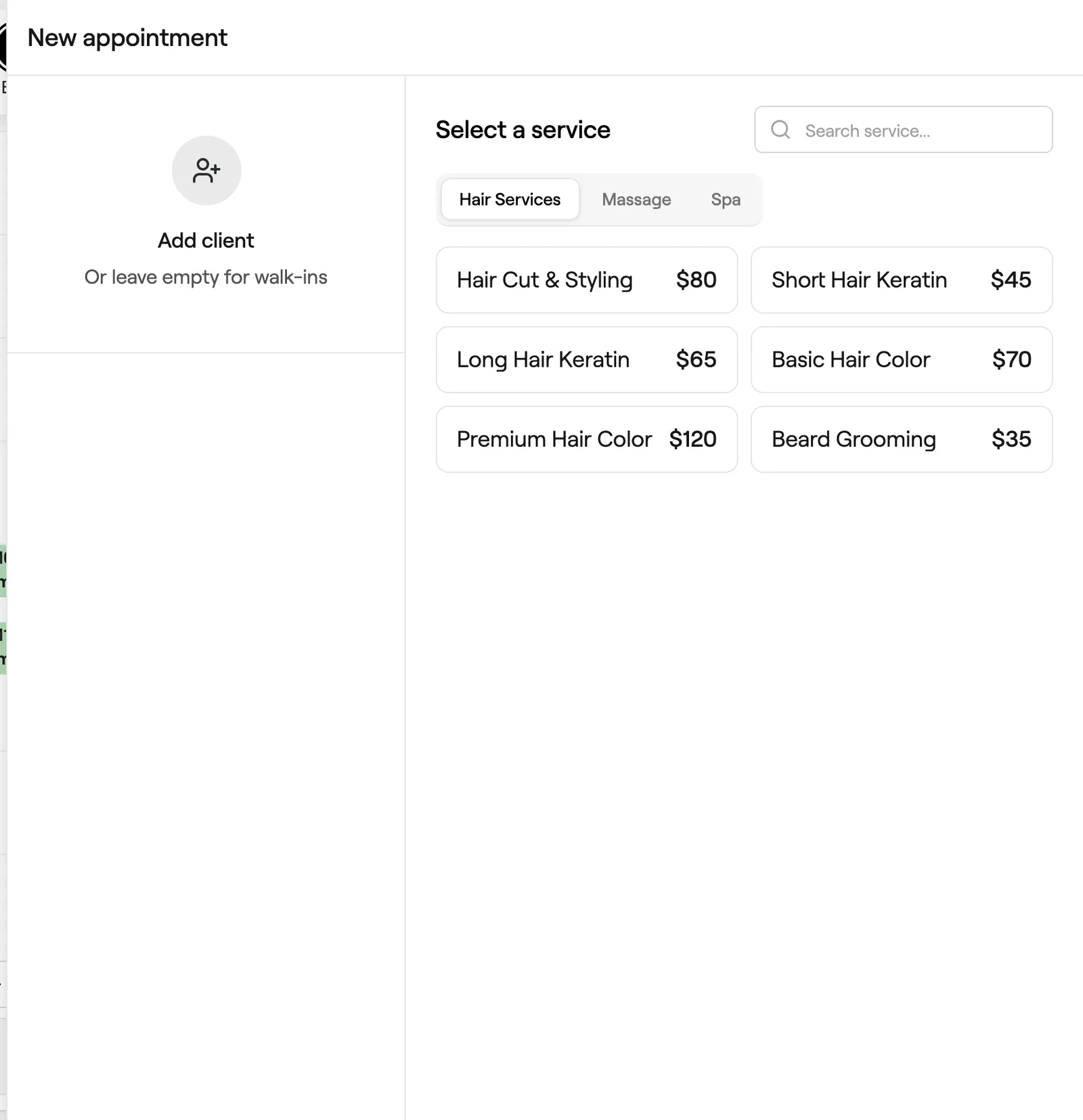Click the $70 price

[1012, 359]
